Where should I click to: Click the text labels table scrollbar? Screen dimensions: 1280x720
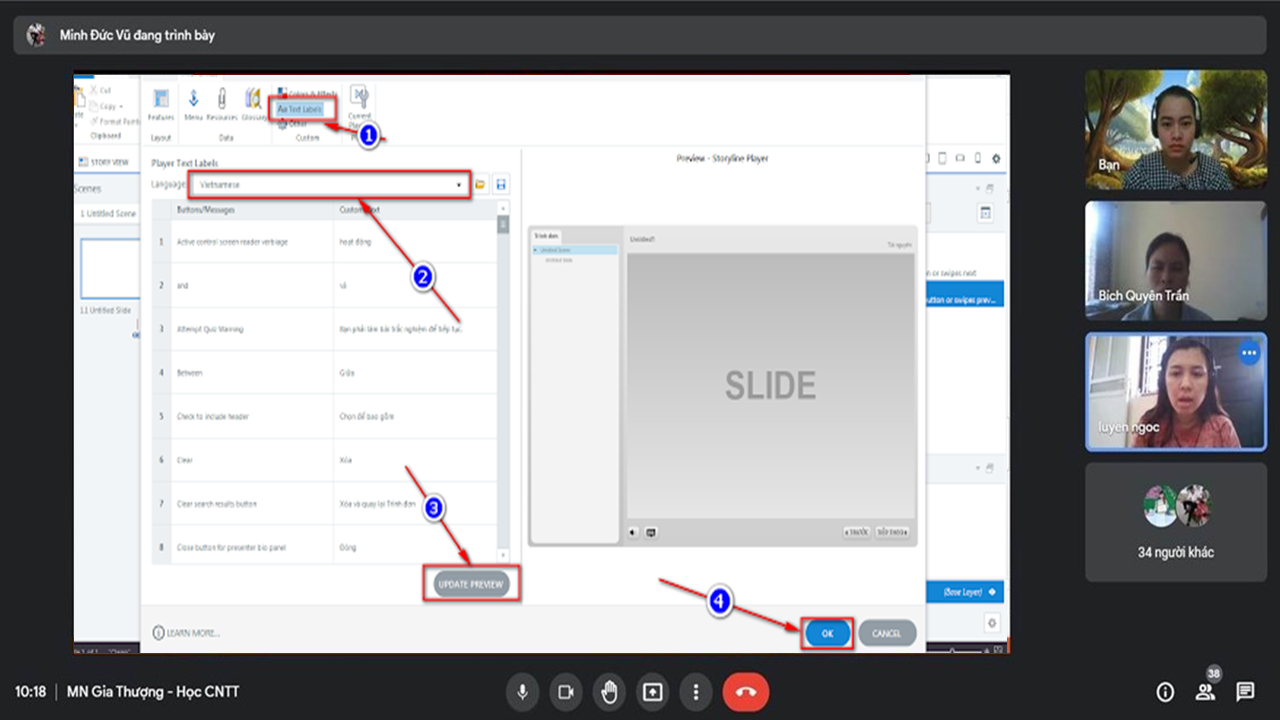(x=503, y=380)
